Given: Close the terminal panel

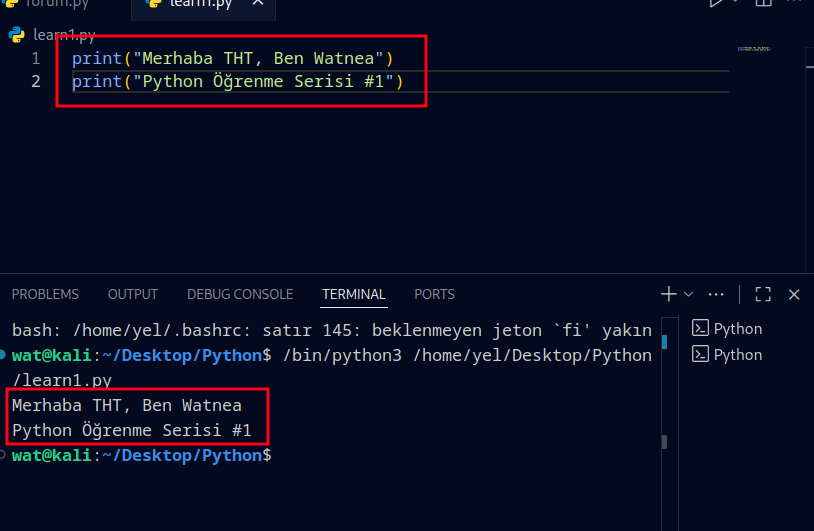Looking at the screenshot, I should coord(794,294).
